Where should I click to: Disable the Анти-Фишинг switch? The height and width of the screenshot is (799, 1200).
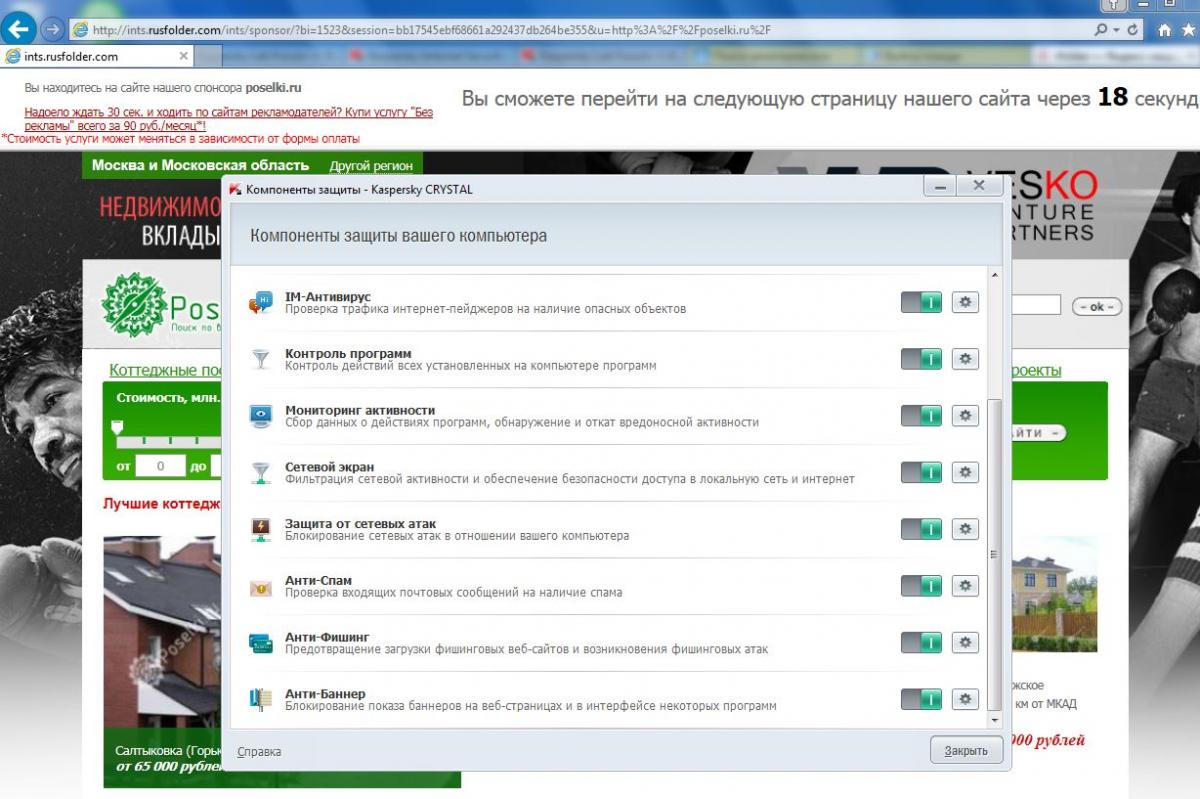pyautogui.click(x=921, y=641)
